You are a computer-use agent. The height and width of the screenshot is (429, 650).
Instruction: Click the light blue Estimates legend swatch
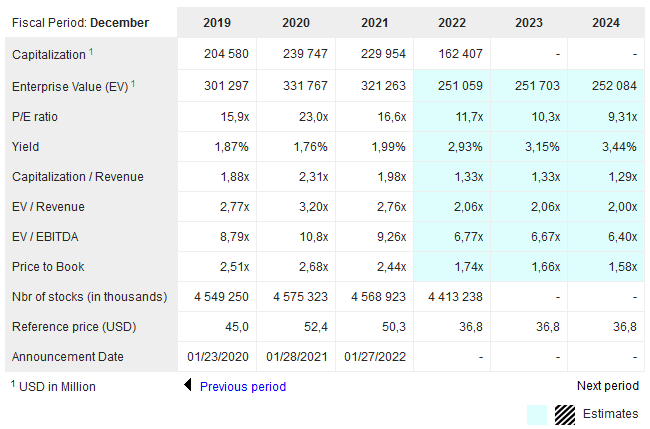[x=537, y=414]
